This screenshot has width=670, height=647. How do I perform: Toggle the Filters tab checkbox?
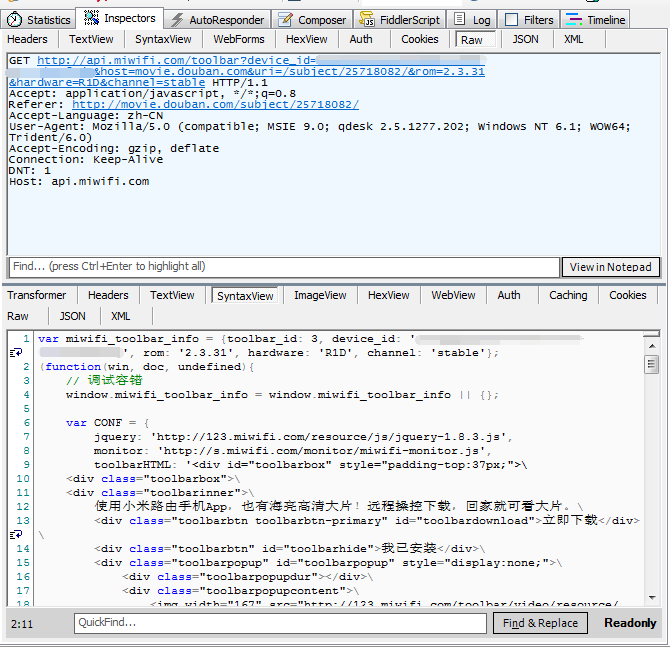coord(512,19)
